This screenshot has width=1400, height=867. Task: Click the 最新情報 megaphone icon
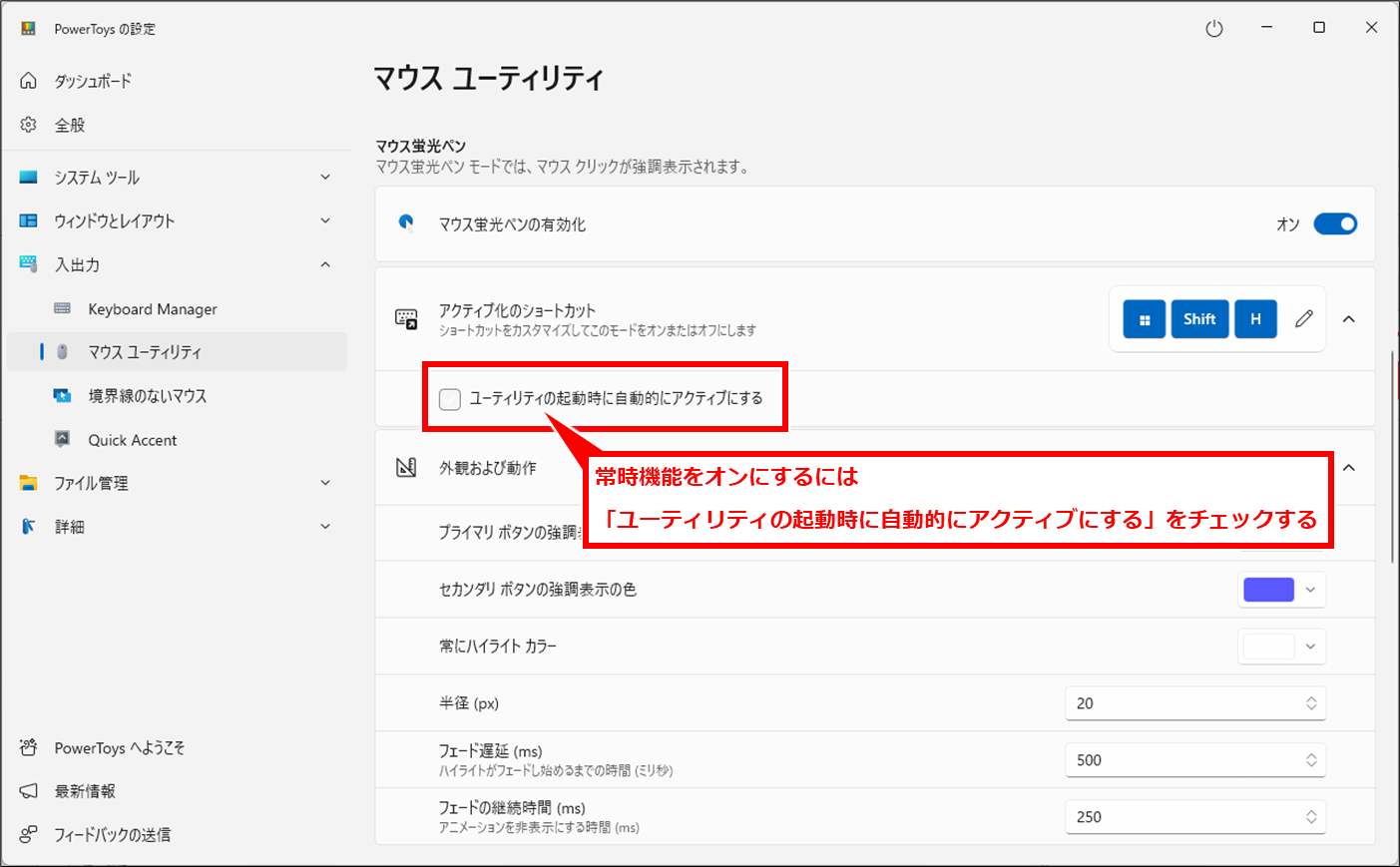29,791
